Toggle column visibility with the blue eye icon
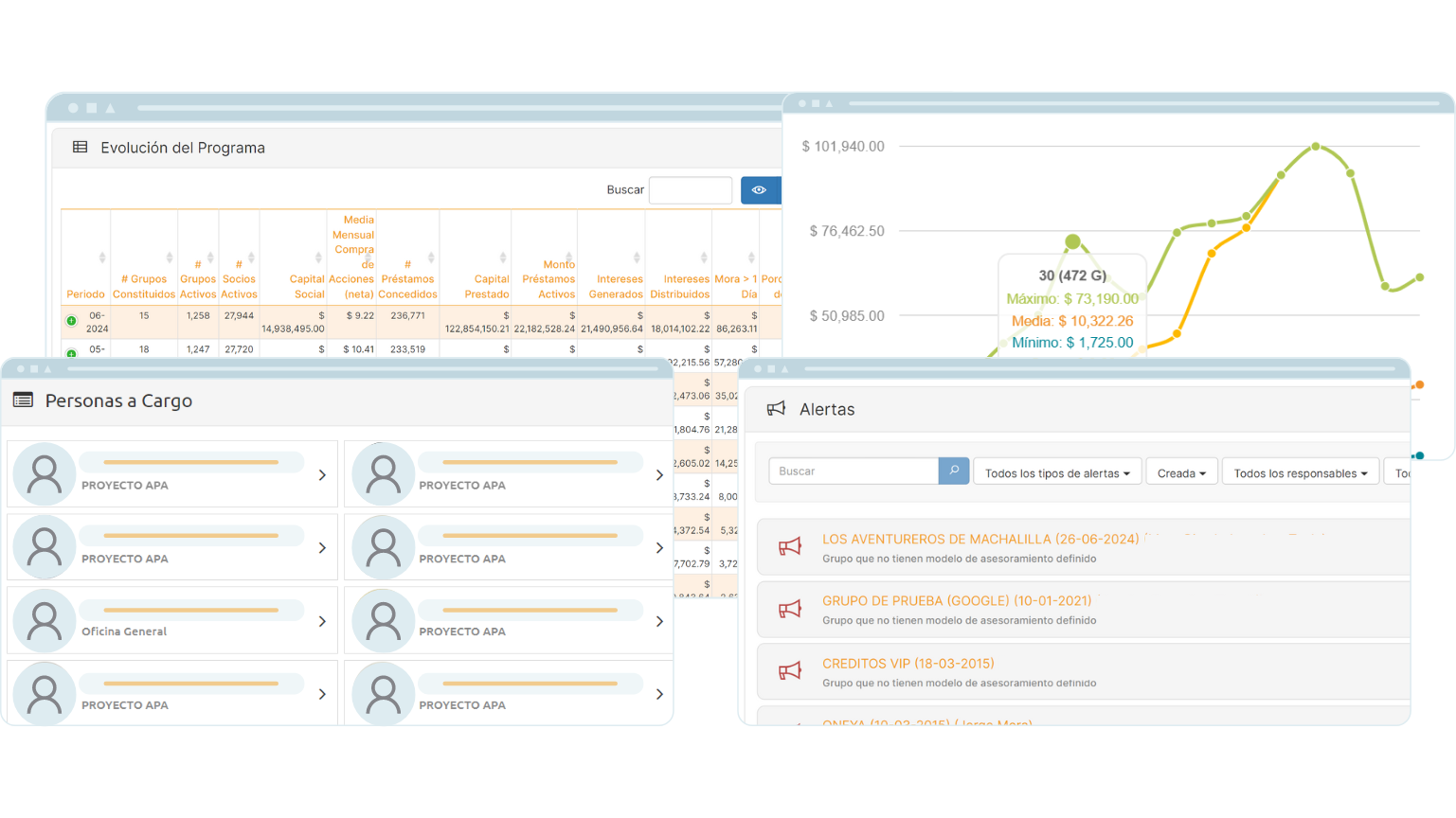Viewport: 1456px width, 818px height. pos(761,189)
